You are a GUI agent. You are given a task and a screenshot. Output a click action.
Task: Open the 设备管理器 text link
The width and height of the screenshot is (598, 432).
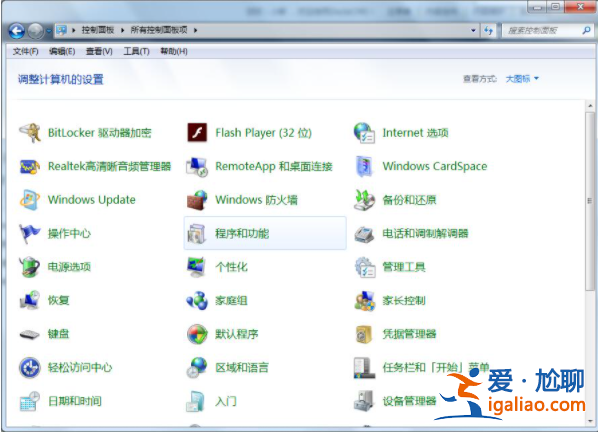tap(409, 401)
